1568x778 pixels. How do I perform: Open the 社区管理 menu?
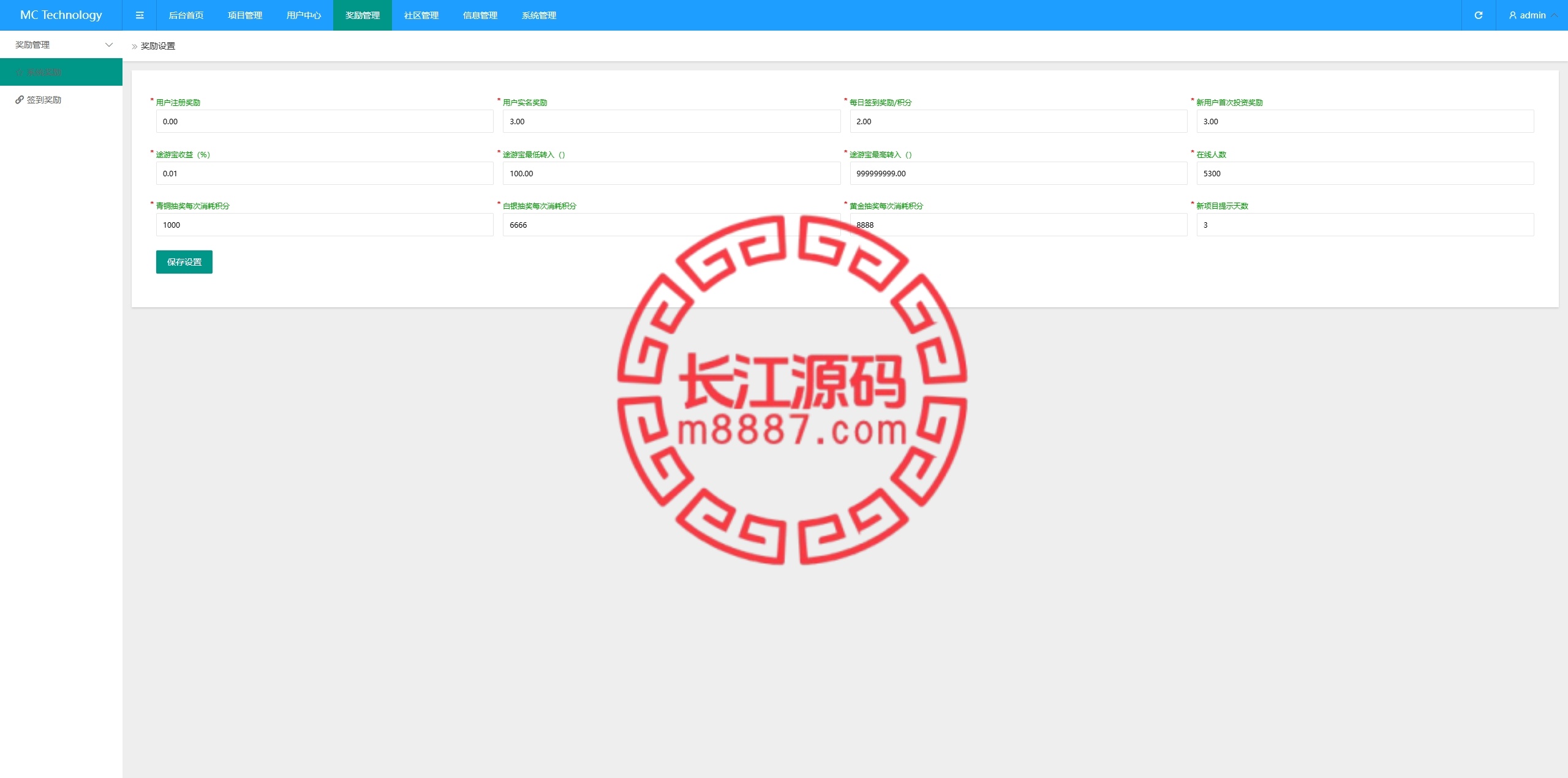pos(421,15)
